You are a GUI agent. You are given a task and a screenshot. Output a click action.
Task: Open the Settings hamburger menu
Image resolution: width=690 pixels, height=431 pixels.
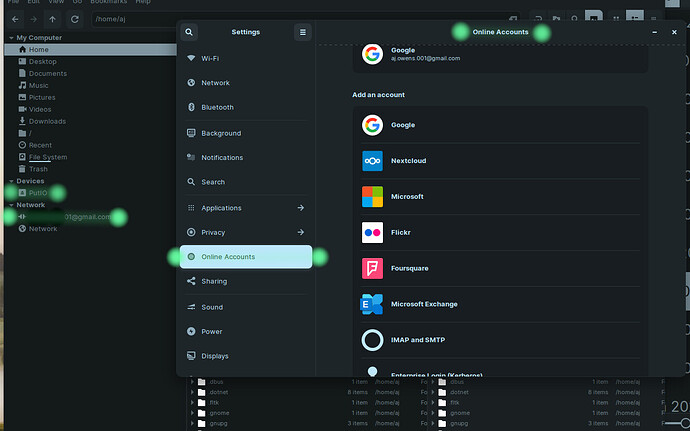pos(303,32)
